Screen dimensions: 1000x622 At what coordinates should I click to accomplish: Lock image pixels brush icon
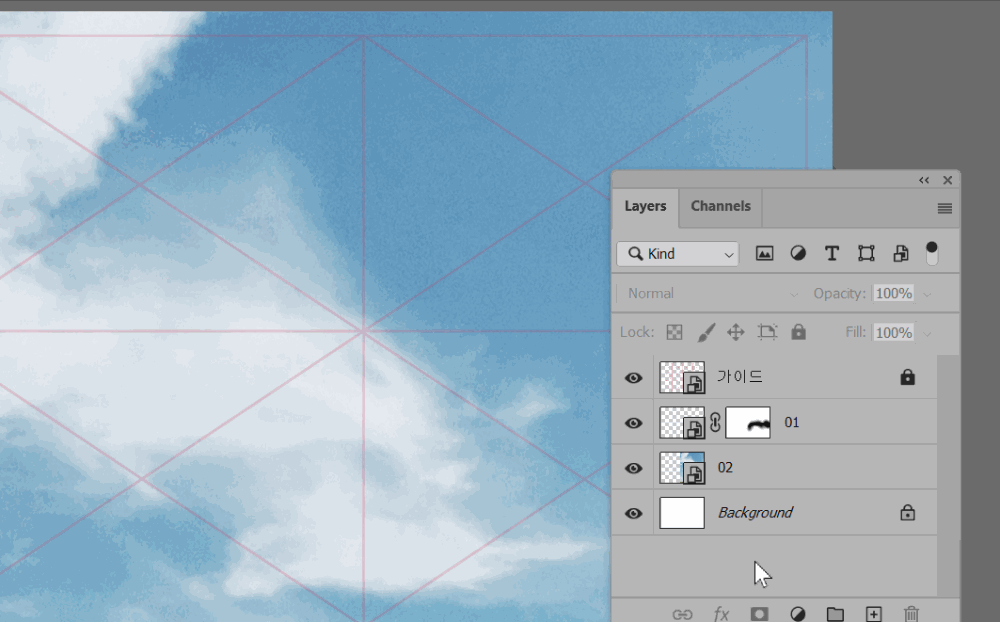(705, 332)
